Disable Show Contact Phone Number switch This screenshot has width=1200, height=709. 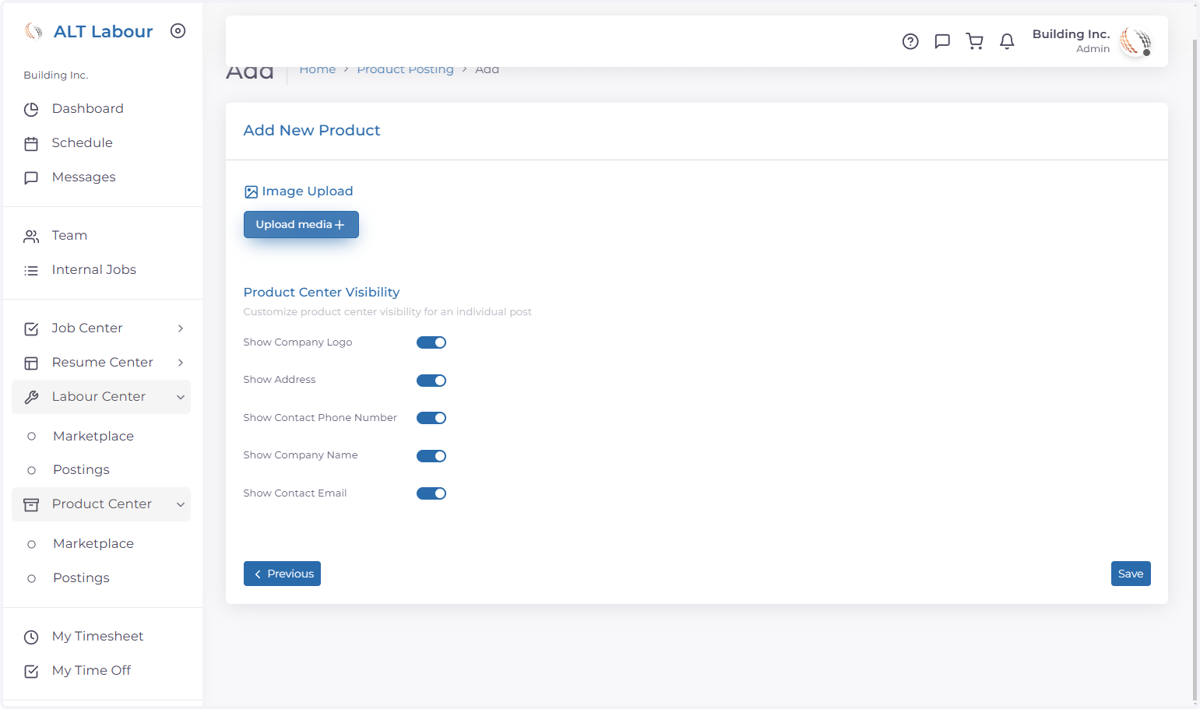pos(431,418)
